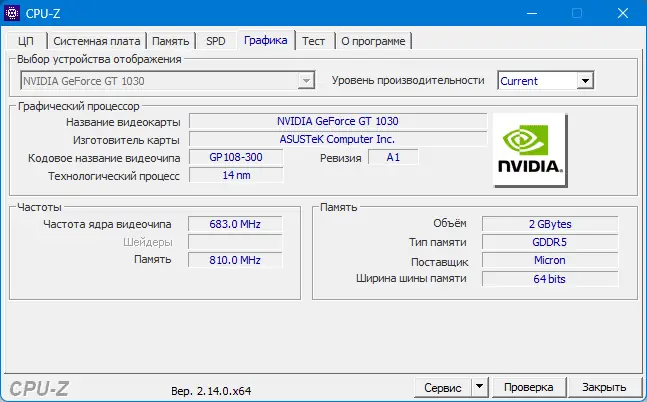Switch to the Системная плата tab
Screen dimensions: 647x402
tap(97, 41)
